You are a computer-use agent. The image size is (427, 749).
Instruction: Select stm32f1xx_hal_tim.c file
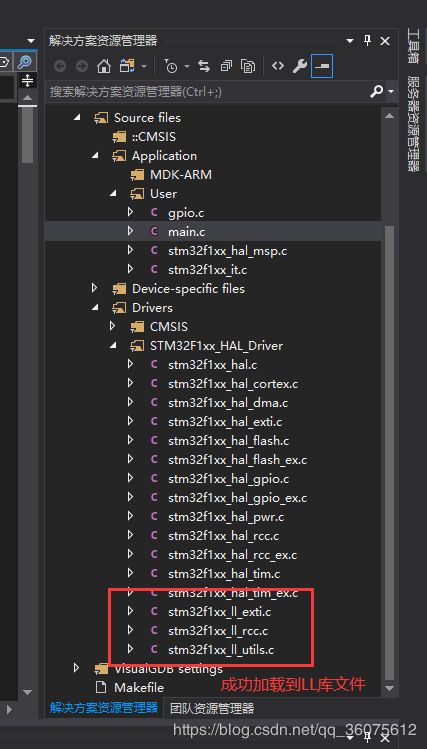pos(224,574)
